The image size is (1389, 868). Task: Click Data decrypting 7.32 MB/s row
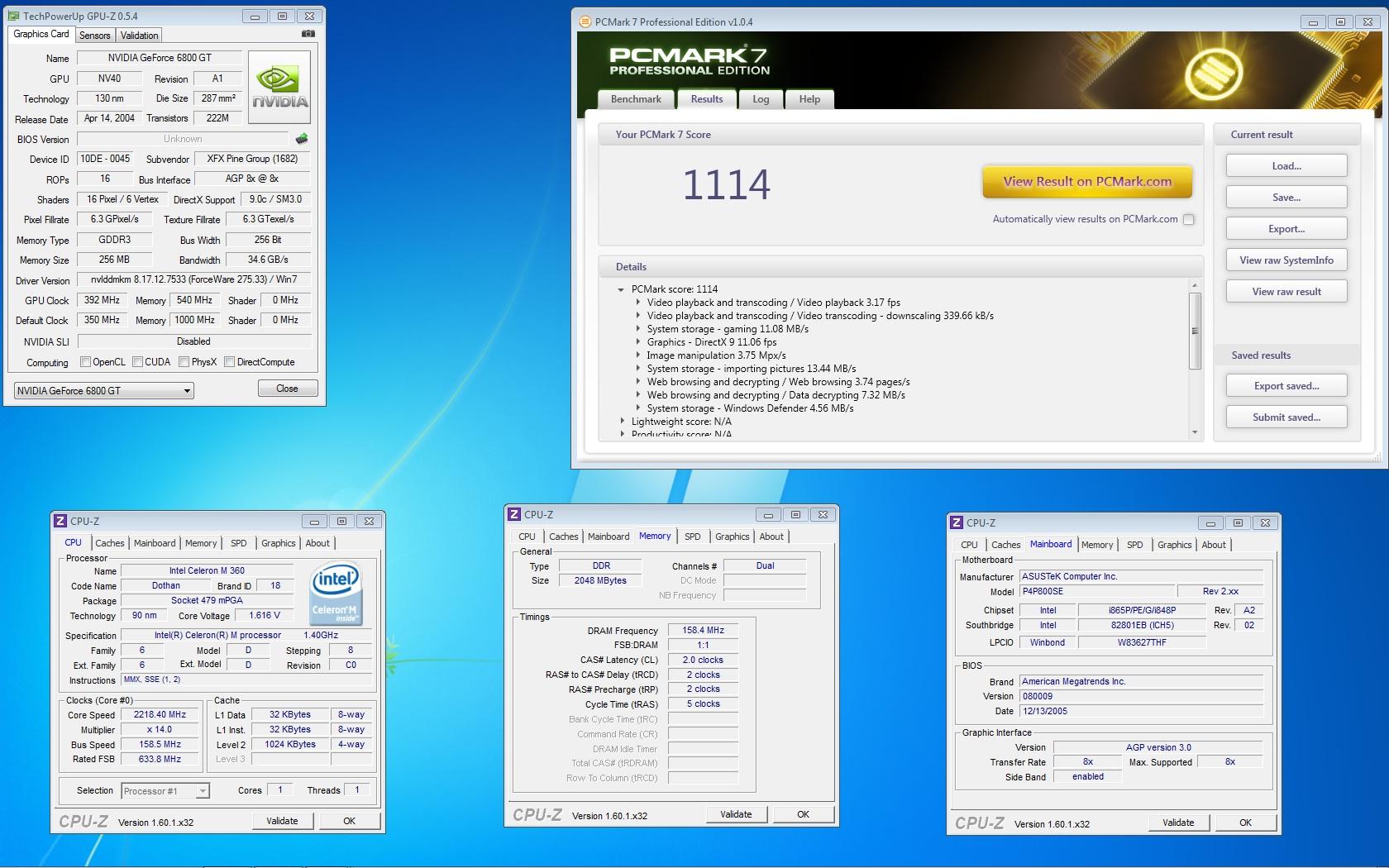pyautogui.click(x=776, y=395)
